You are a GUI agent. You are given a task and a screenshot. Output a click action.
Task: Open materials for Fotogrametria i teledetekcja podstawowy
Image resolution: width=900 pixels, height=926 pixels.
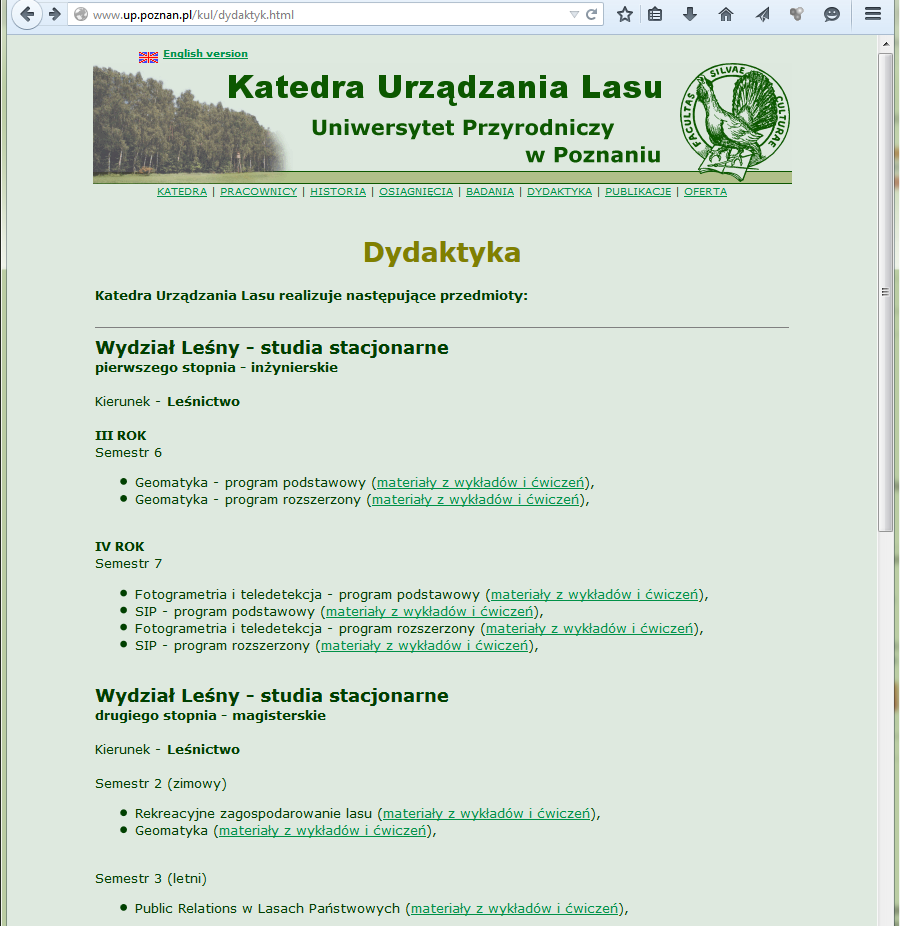click(x=595, y=595)
